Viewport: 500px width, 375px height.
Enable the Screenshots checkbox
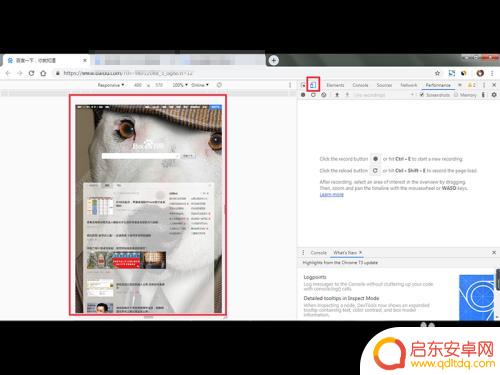(x=422, y=95)
